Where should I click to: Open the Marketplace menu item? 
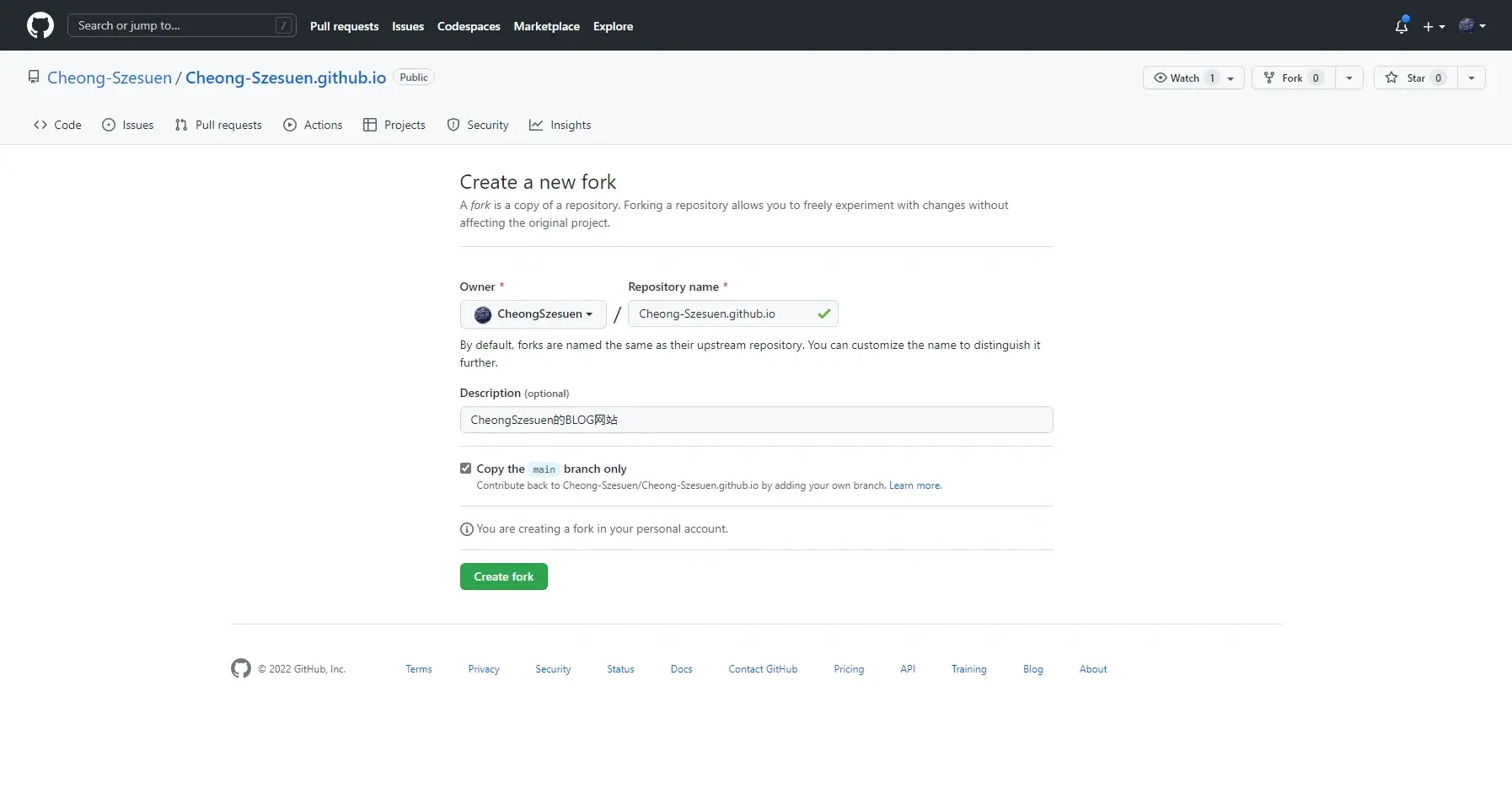pos(546,26)
